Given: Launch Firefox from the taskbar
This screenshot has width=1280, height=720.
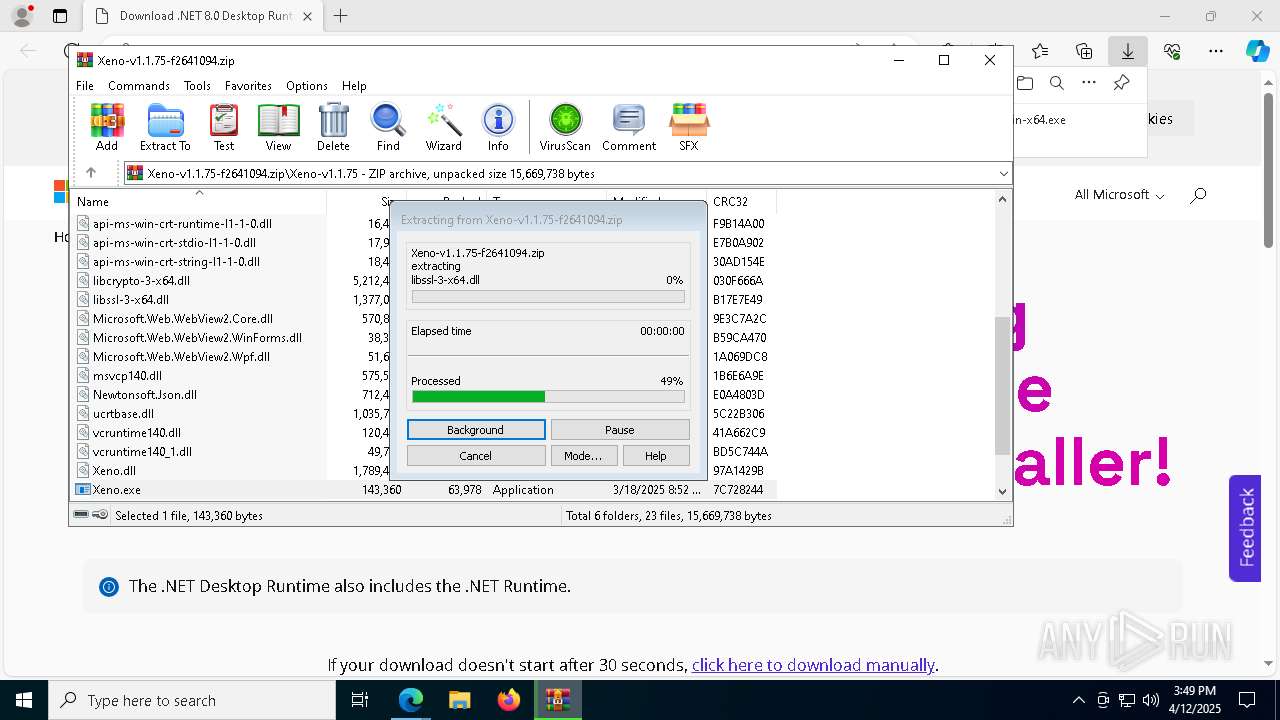Looking at the screenshot, I should tap(508, 700).
